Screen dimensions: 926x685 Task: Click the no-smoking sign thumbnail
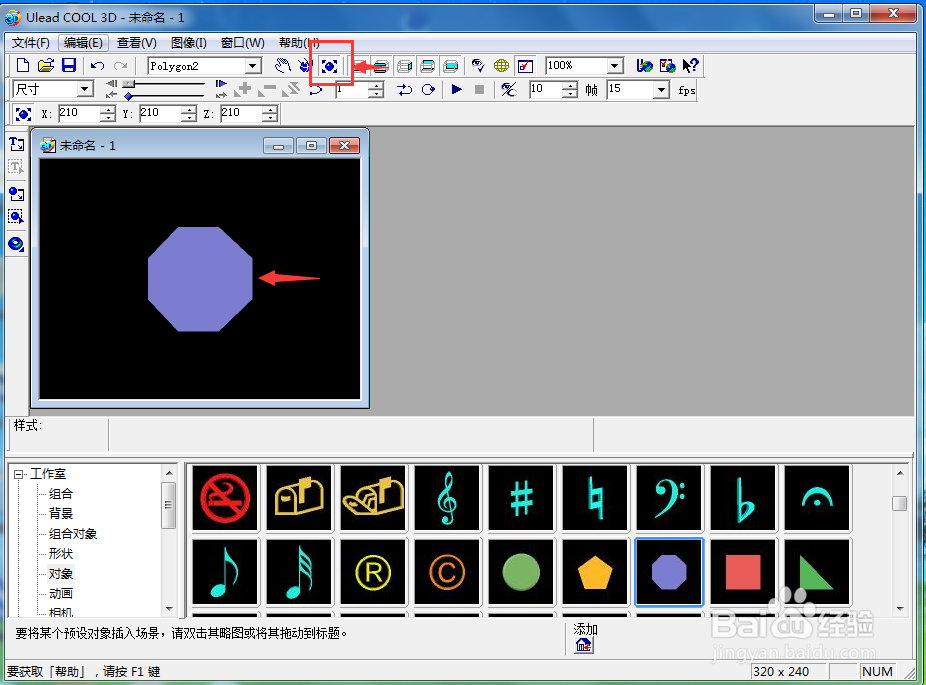pyautogui.click(x=225, y=498)
